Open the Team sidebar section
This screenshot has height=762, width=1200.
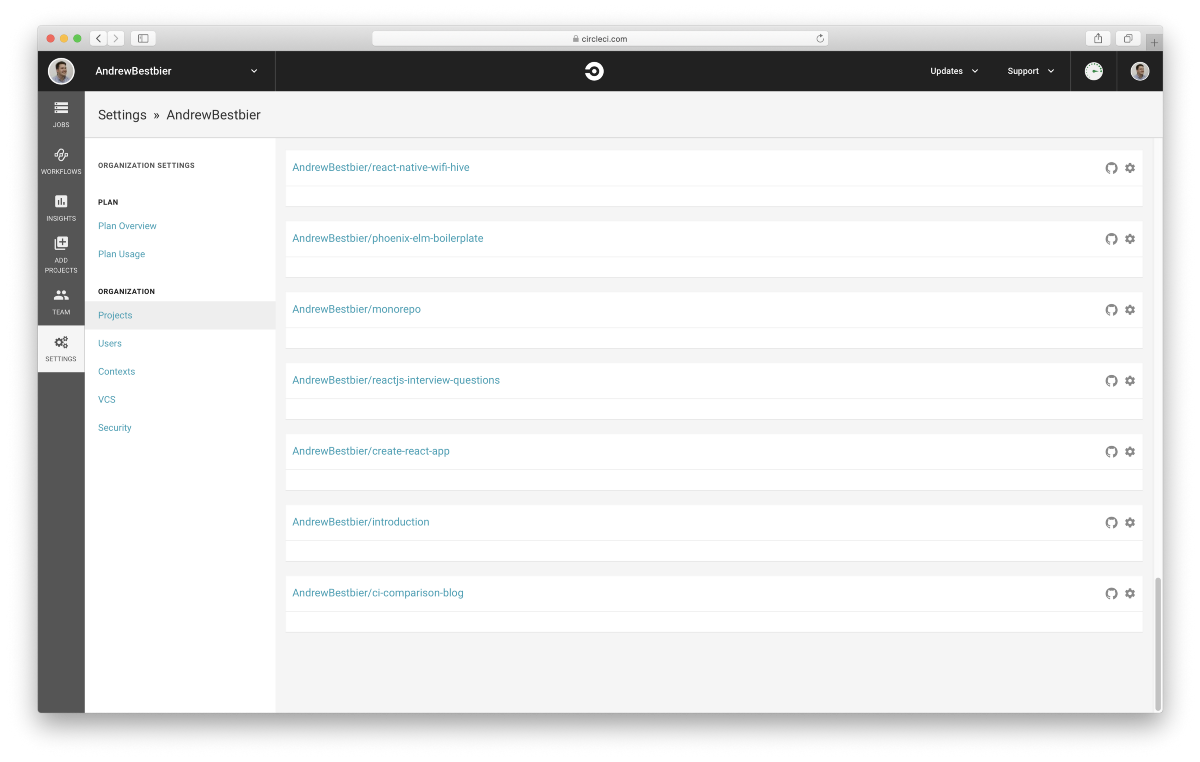[61, 301]
